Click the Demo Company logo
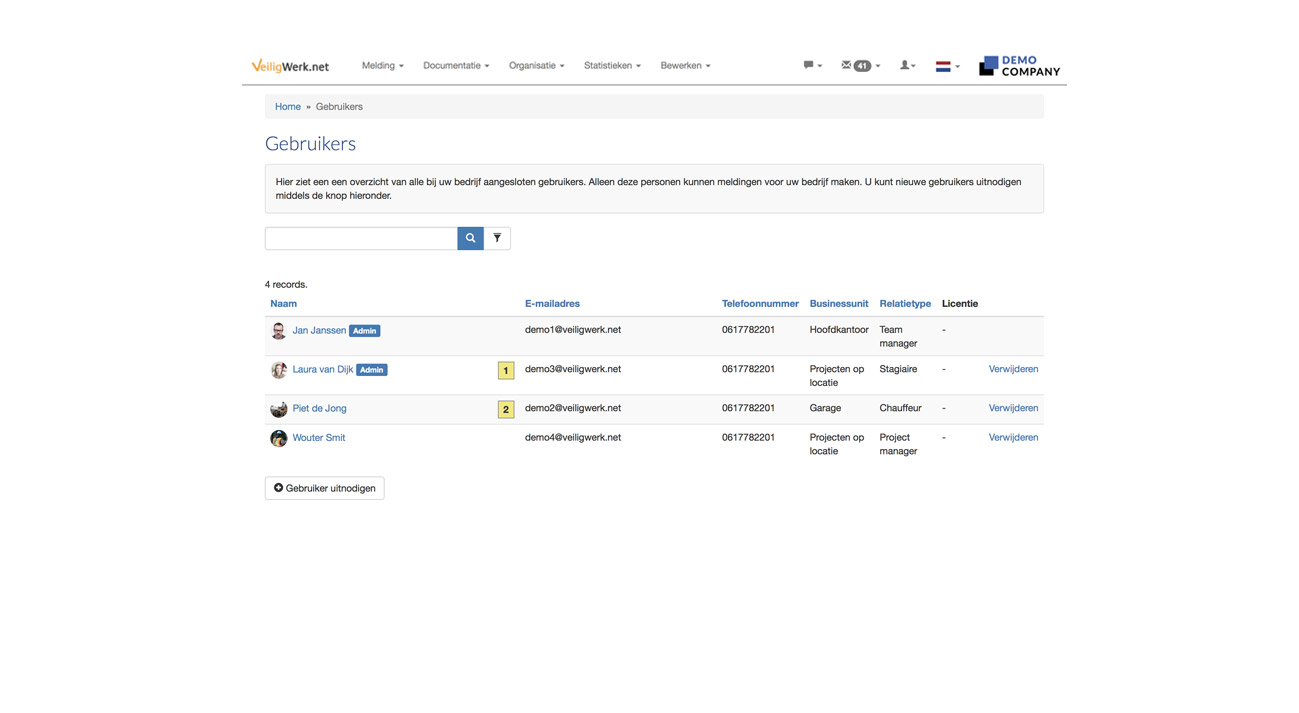The width and height of the screenshot is (1299, 713). pyautogui.click(x=1019, y=66)
